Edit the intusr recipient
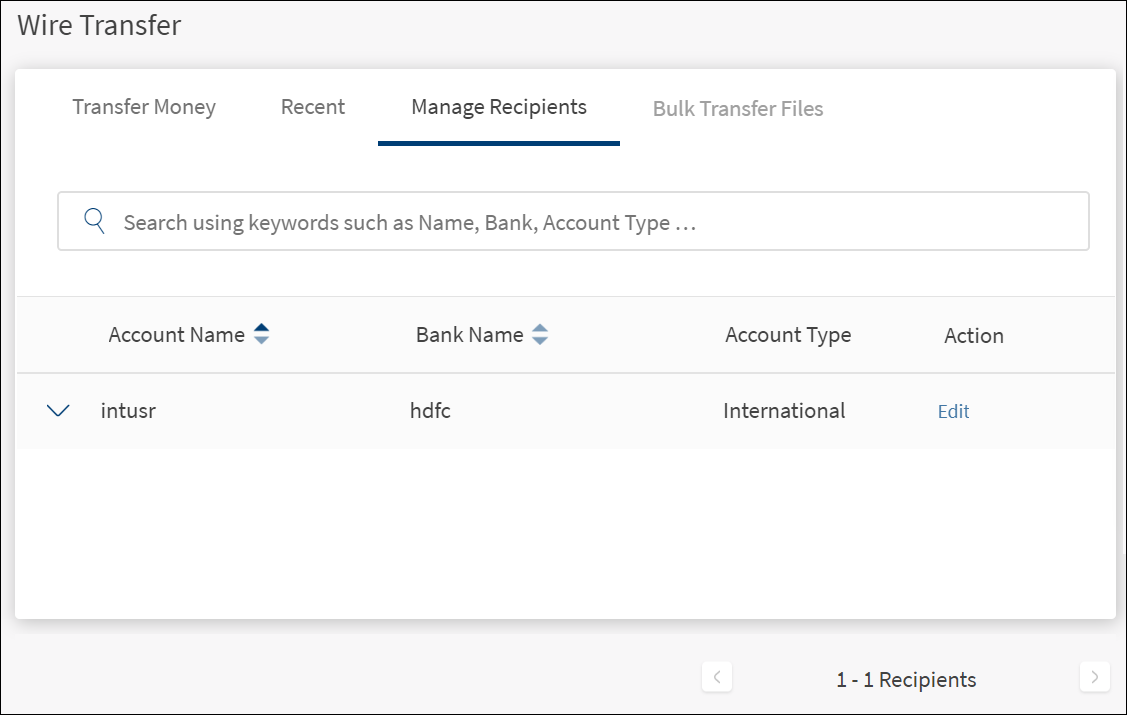The height and width of the screenshot is (715, 1127). tap(953, 412)
